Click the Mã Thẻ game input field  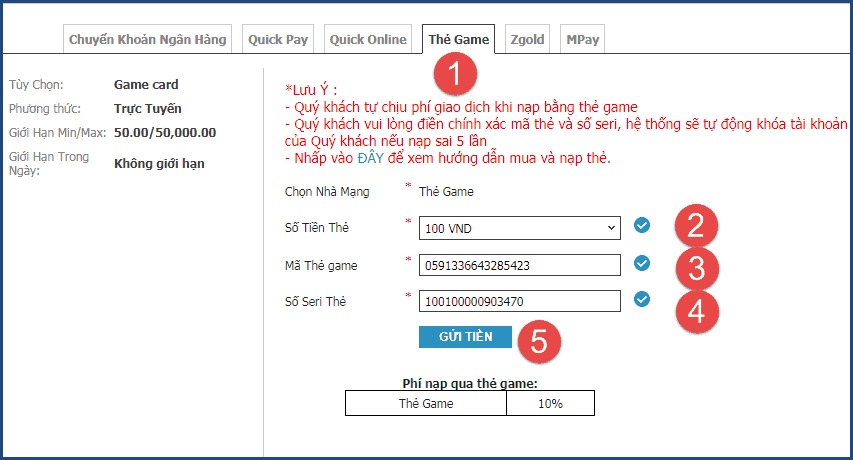(x=520, y=265)
